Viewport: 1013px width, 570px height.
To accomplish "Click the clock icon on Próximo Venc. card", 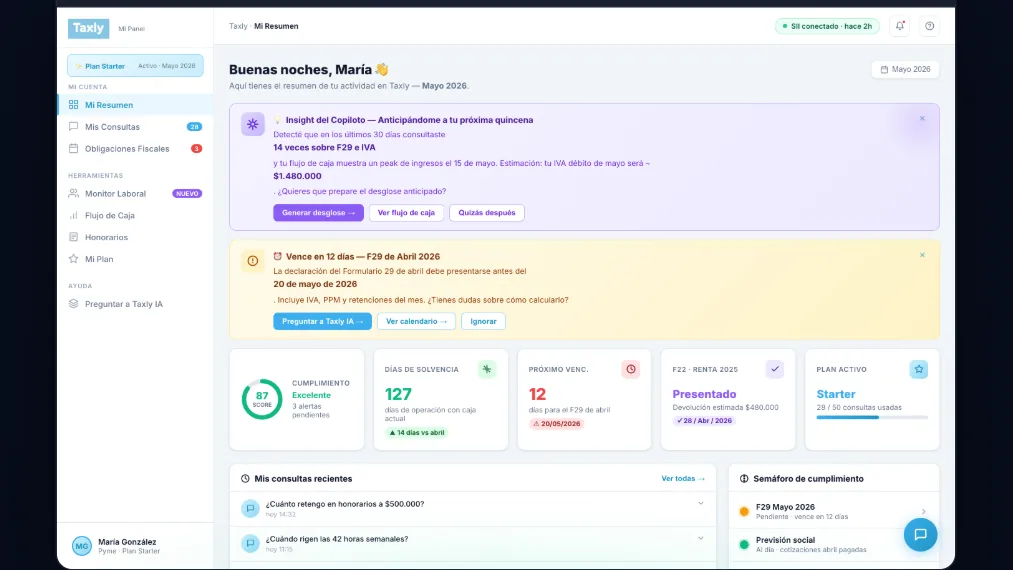I will tap(631, 369).
